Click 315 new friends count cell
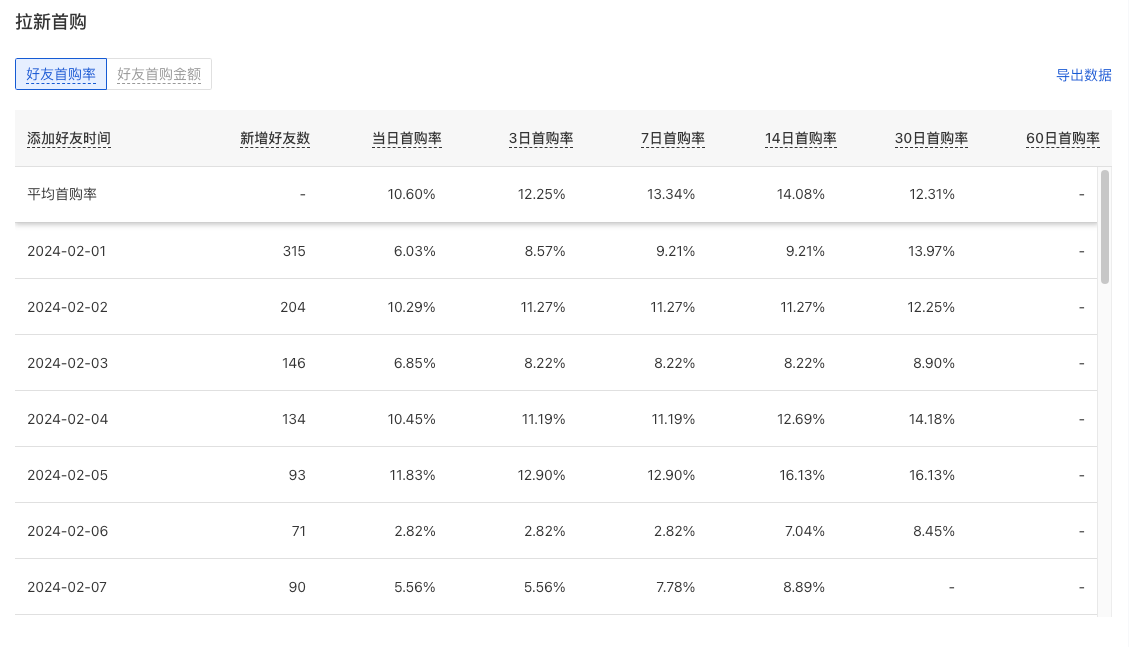1129x647 pixels. click(294, 251)
